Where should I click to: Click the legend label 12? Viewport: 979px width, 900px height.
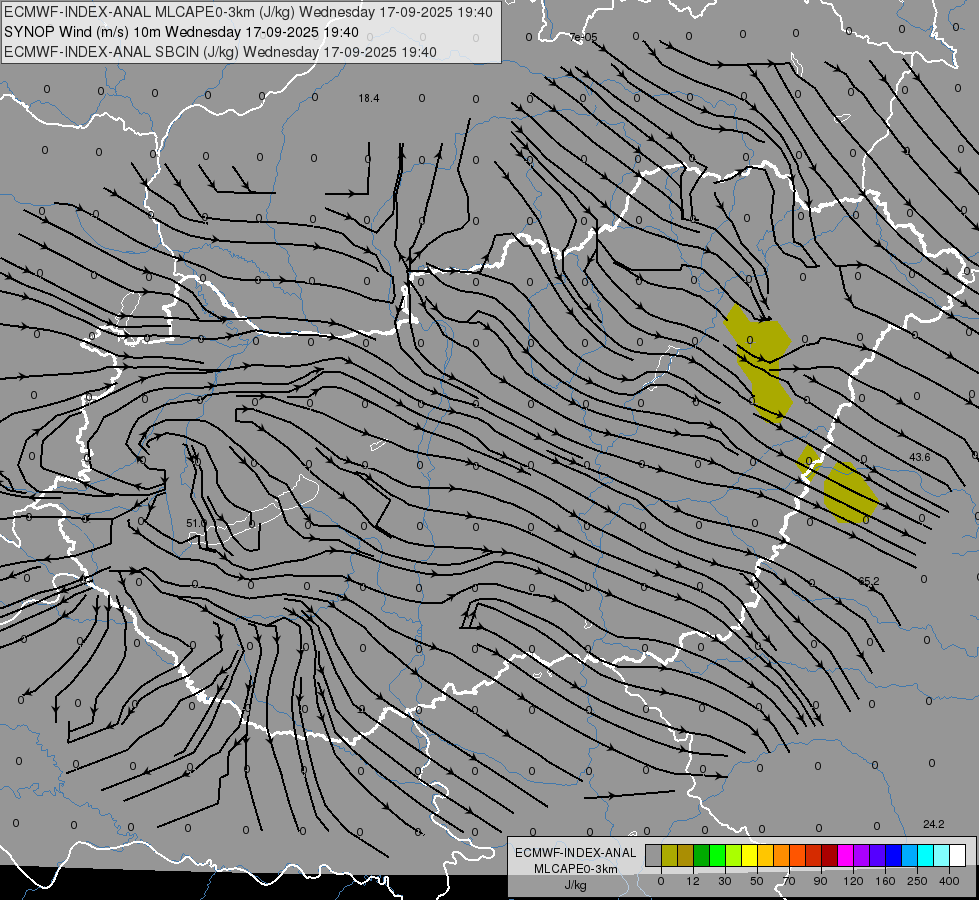click(693, 881)
